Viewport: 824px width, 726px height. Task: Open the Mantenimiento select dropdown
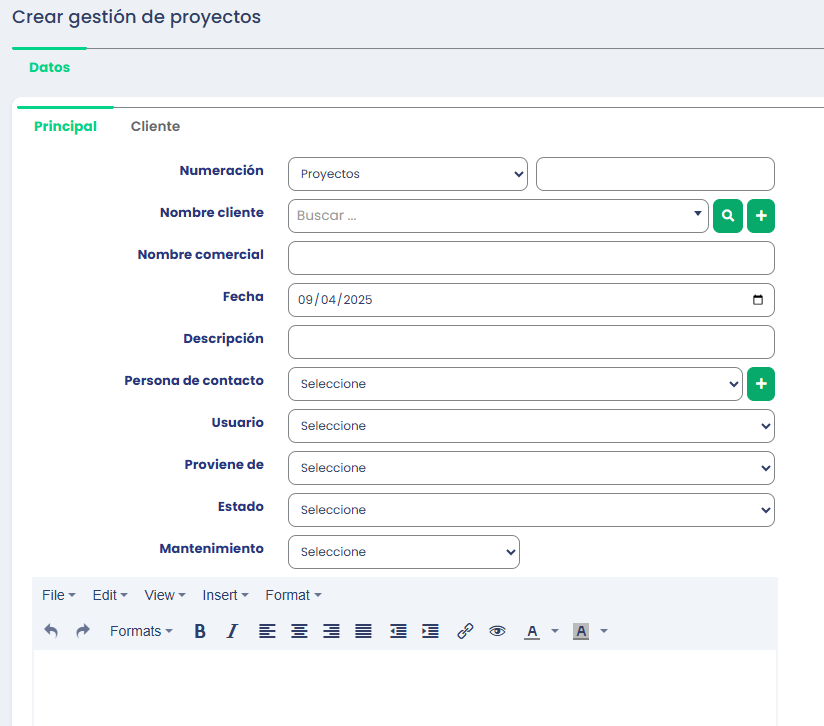pyautogui.click(x=404, y=552)
